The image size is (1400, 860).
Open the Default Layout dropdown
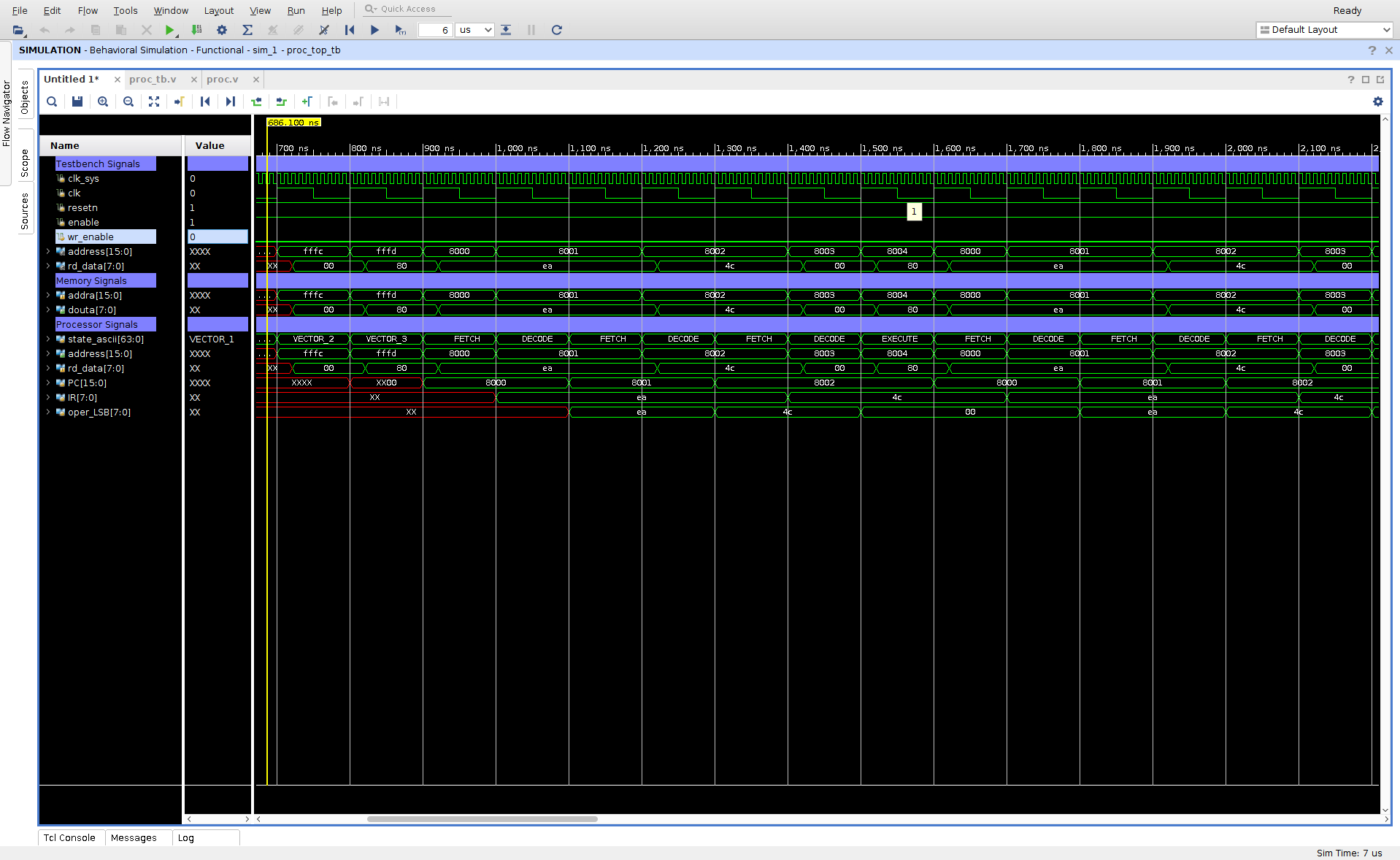point(1324,30)
